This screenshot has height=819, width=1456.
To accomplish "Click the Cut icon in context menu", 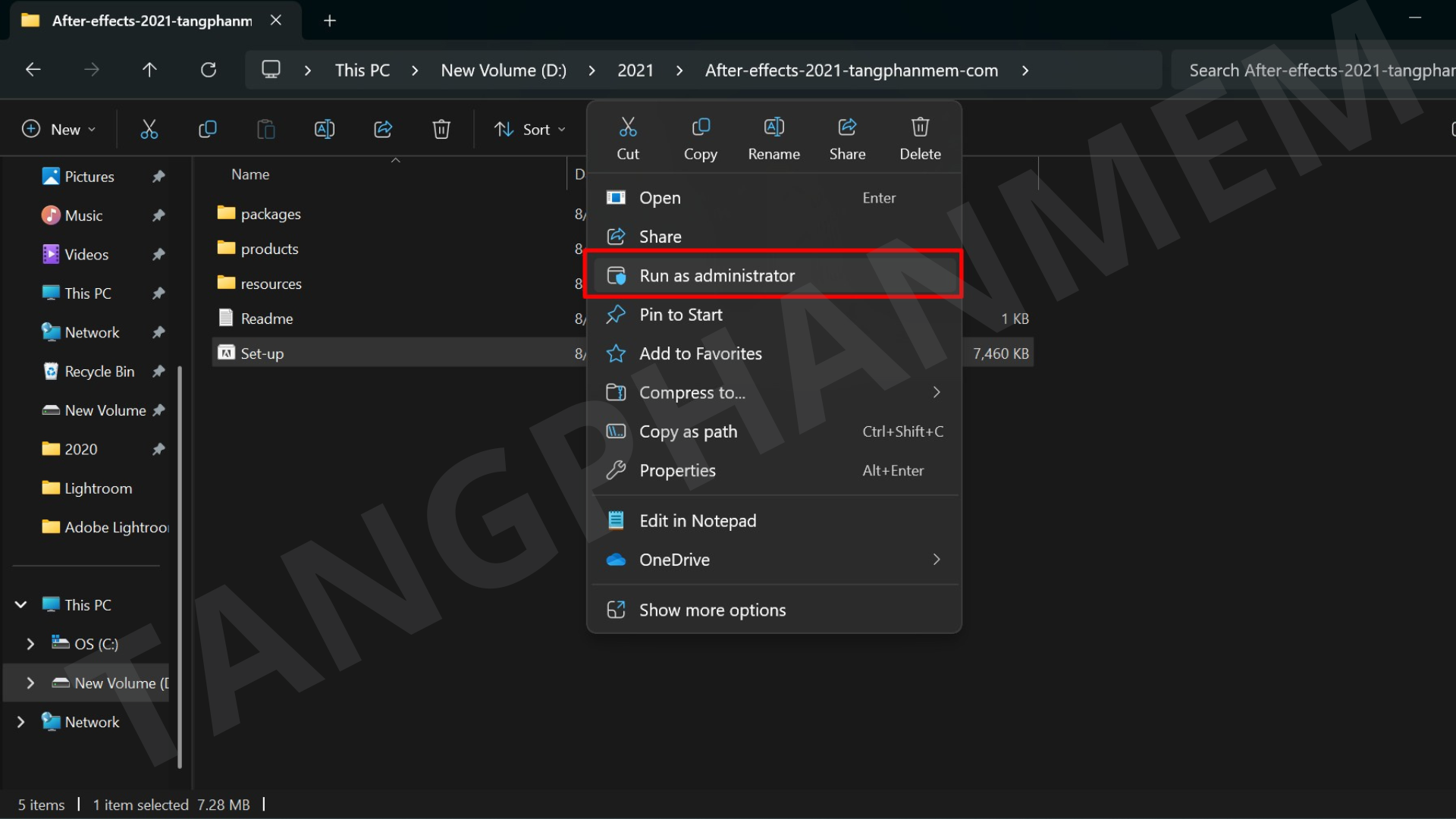I will coord(628,127).
